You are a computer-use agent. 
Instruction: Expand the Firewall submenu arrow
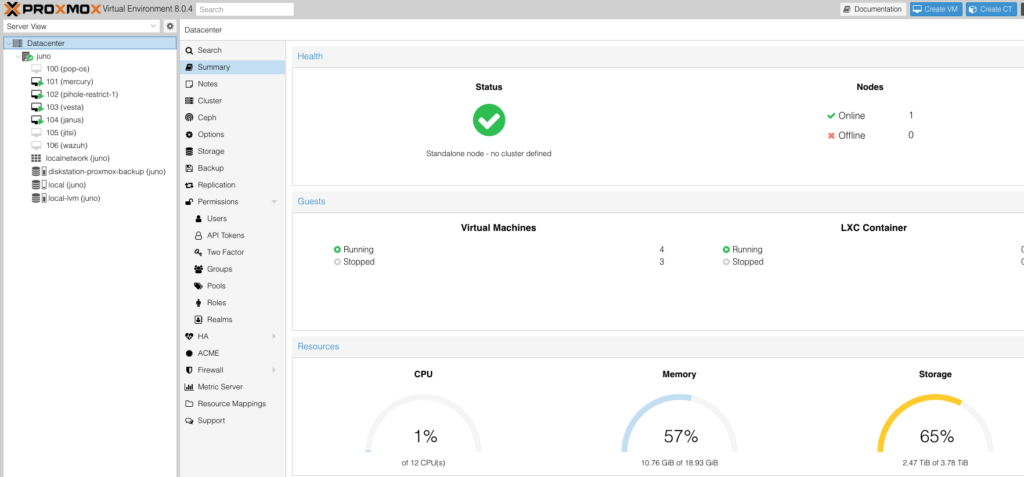(274, 370)
